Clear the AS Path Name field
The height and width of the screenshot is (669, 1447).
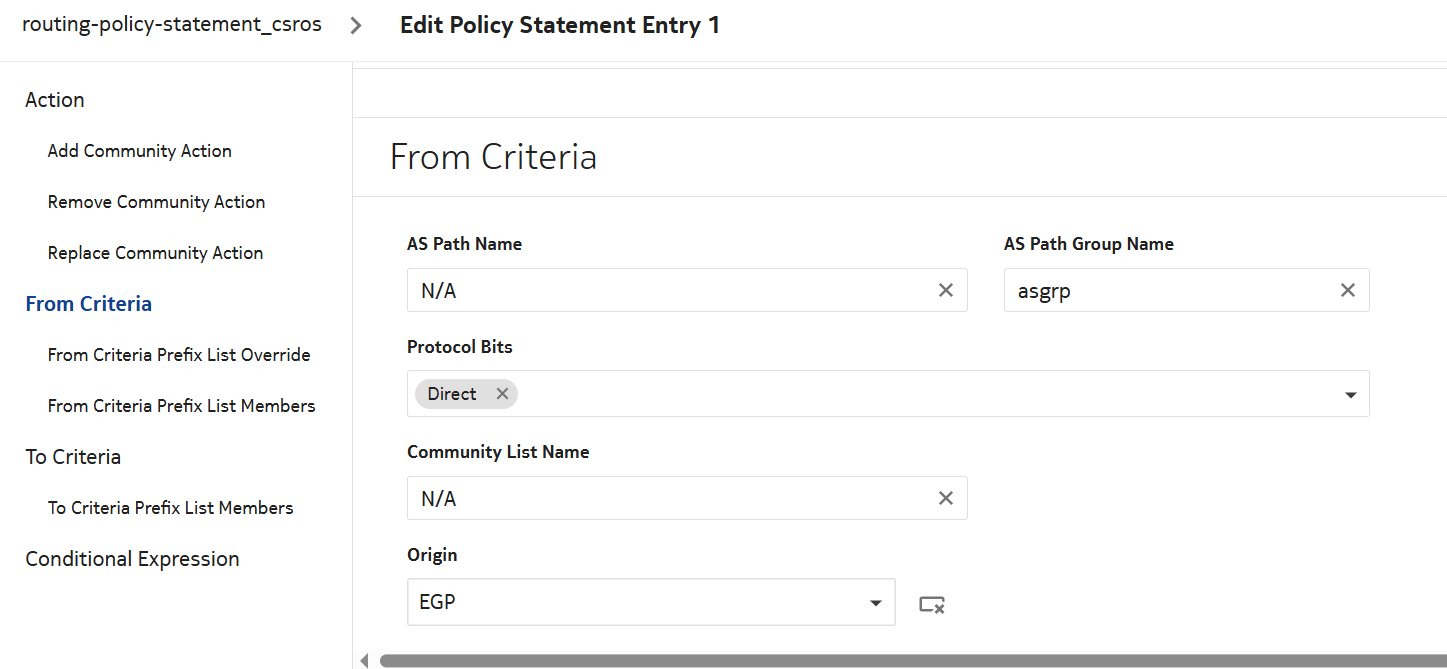point(945,291)
